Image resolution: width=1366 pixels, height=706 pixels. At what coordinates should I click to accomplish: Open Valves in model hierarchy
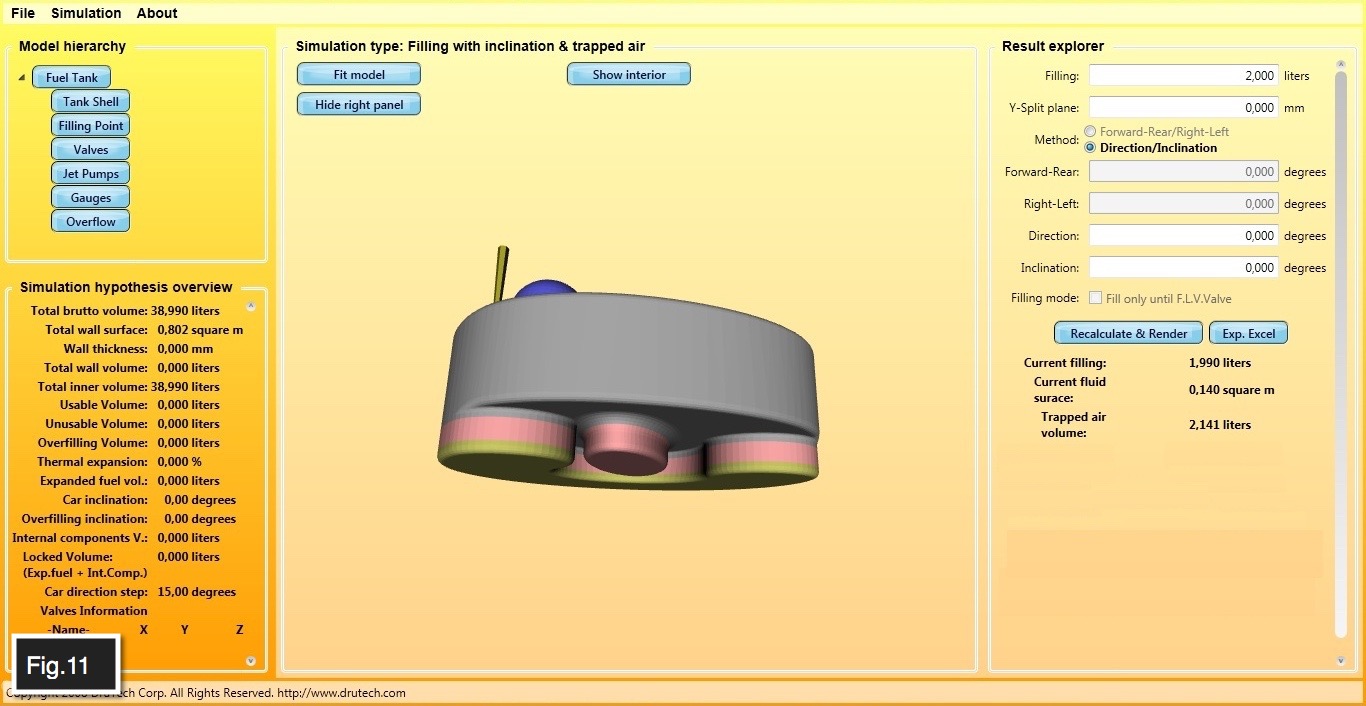point(91,150)
